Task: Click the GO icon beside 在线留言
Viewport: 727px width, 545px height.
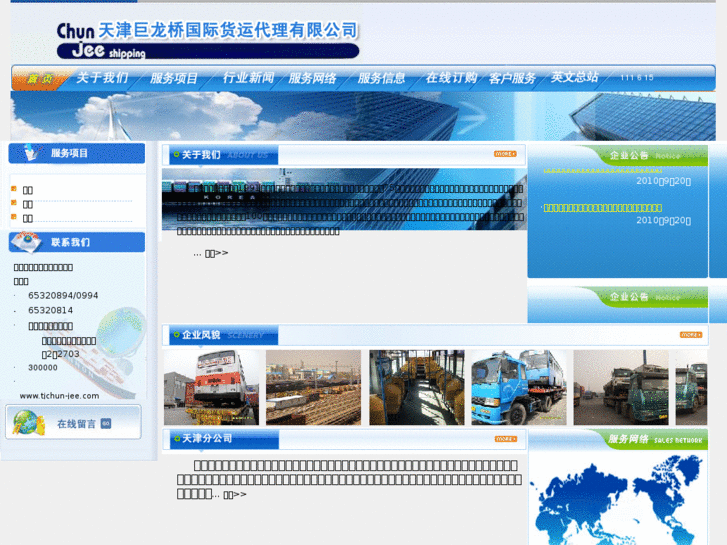Action: point(106,423)
